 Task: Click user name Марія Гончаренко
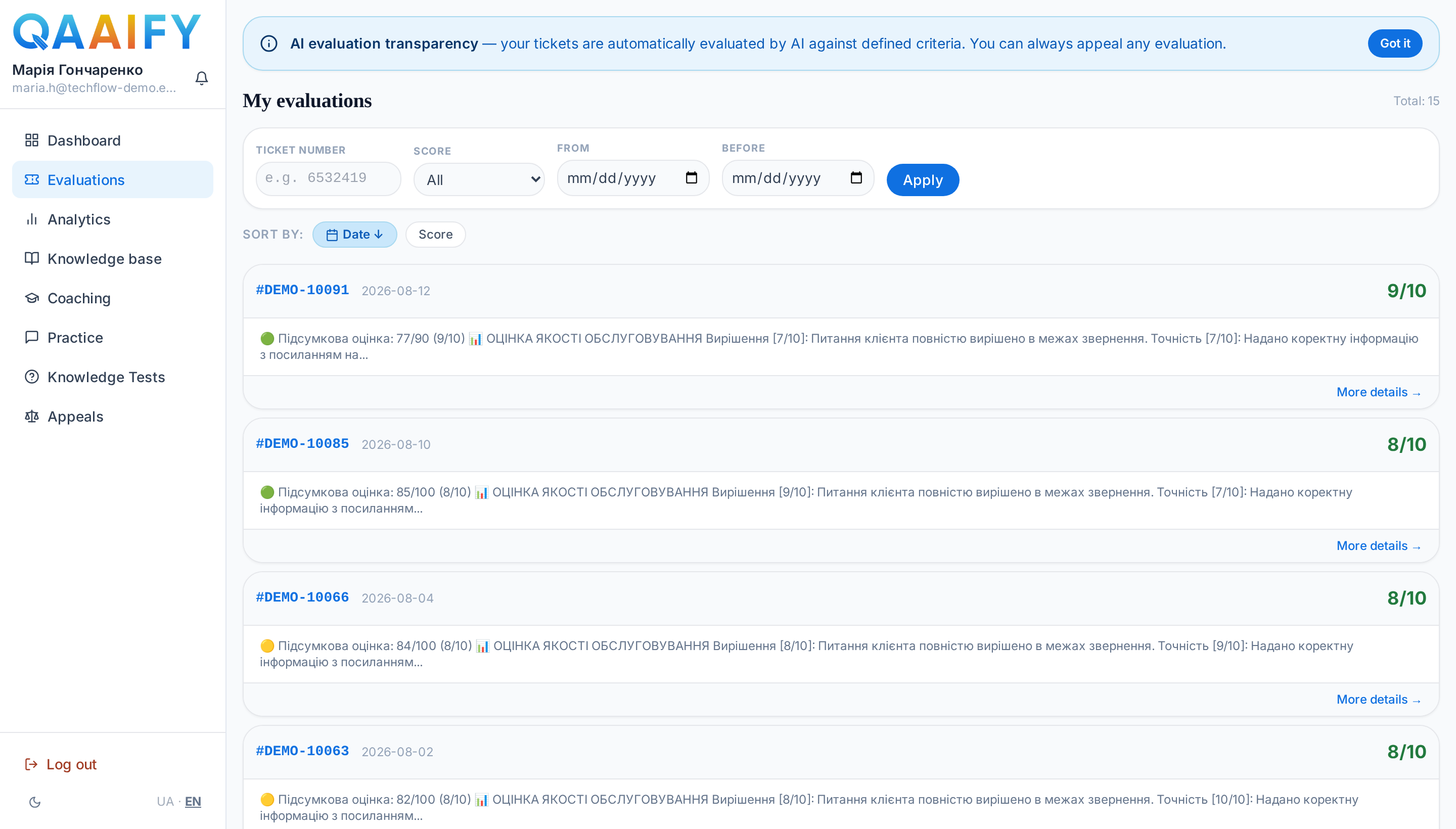[x=77, y=70]
